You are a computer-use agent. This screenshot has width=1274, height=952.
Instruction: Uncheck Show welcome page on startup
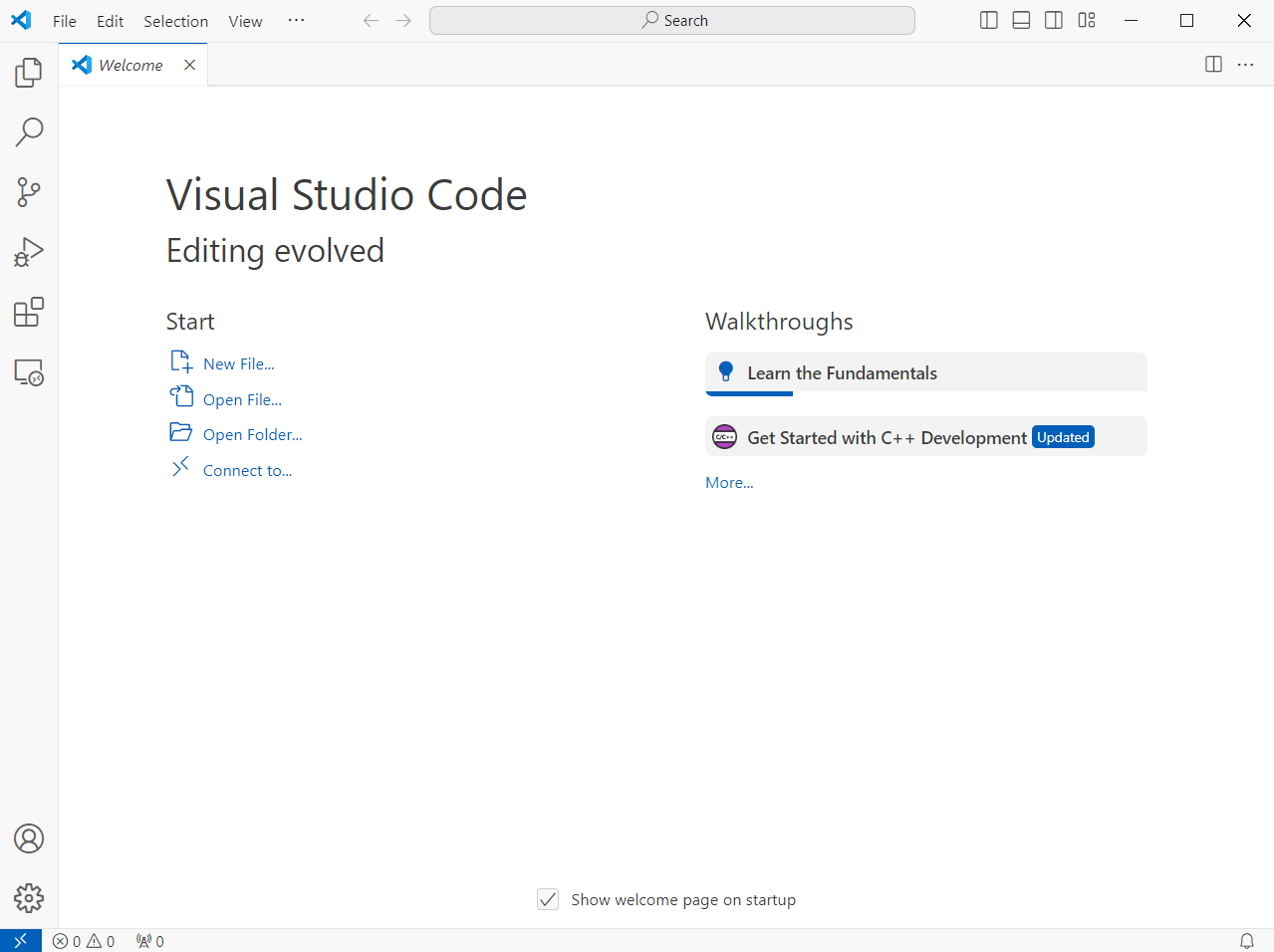(548, 899)
